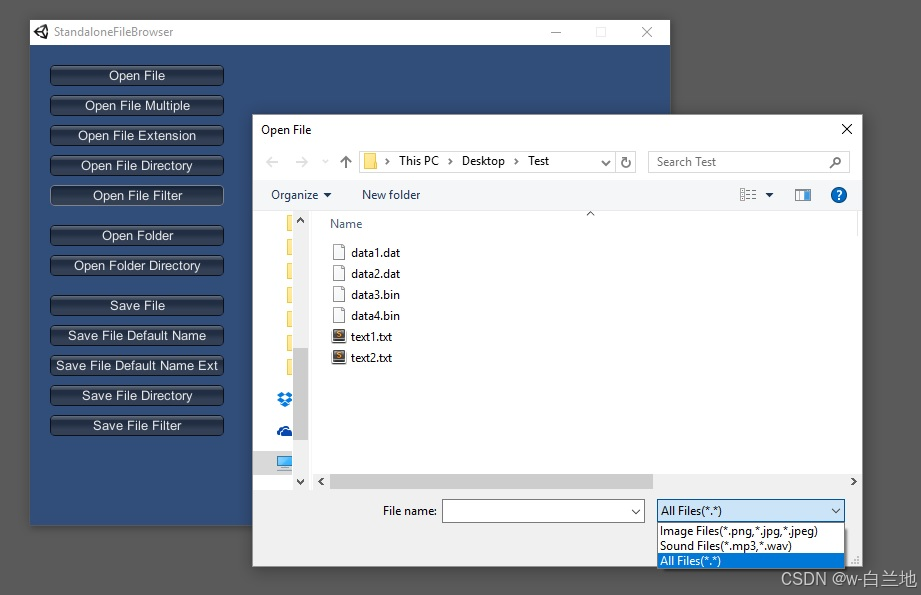Click the up-one-level arrow icon
This screenshot has height=595, width=921.
345,161
